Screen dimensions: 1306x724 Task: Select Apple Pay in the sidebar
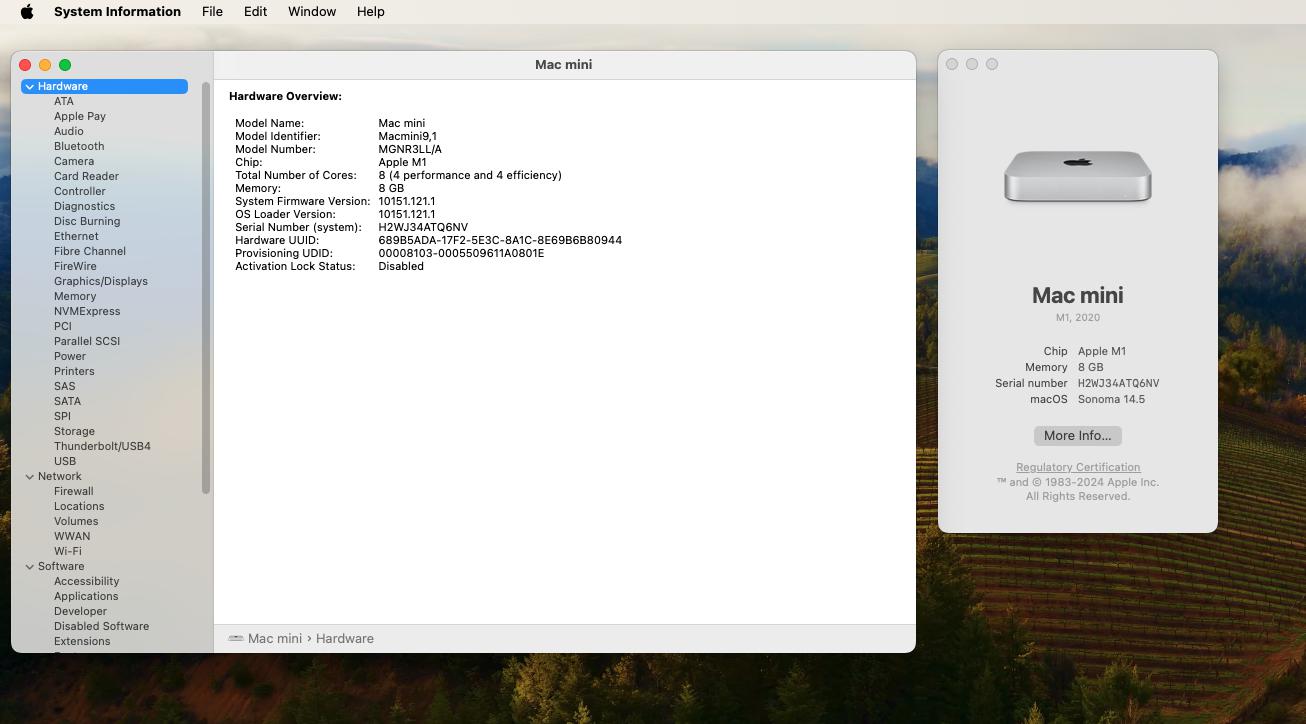[80, 116]
